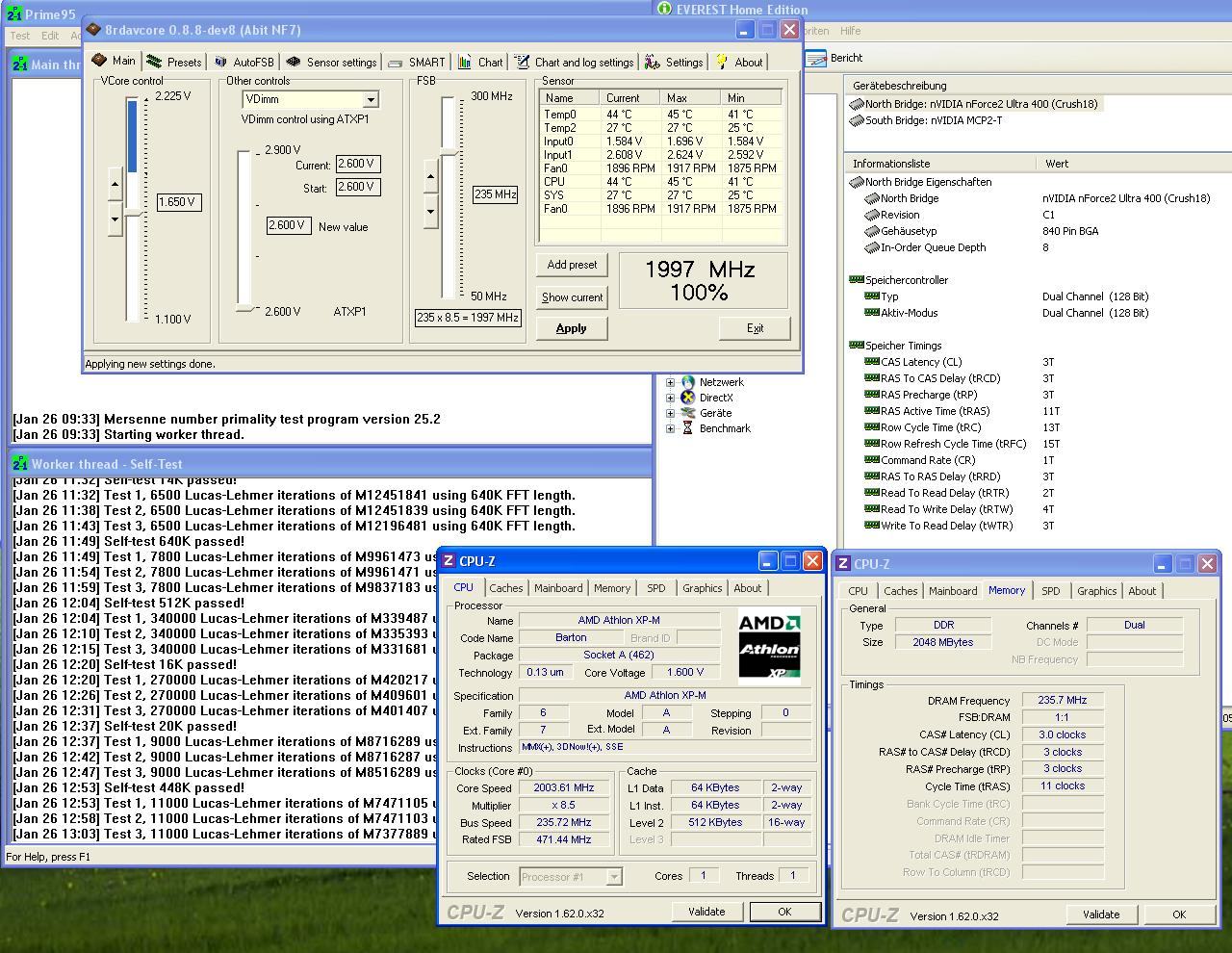Click the Show current button
Screen dimensions: 1232x953
click(x=572, y=297)
